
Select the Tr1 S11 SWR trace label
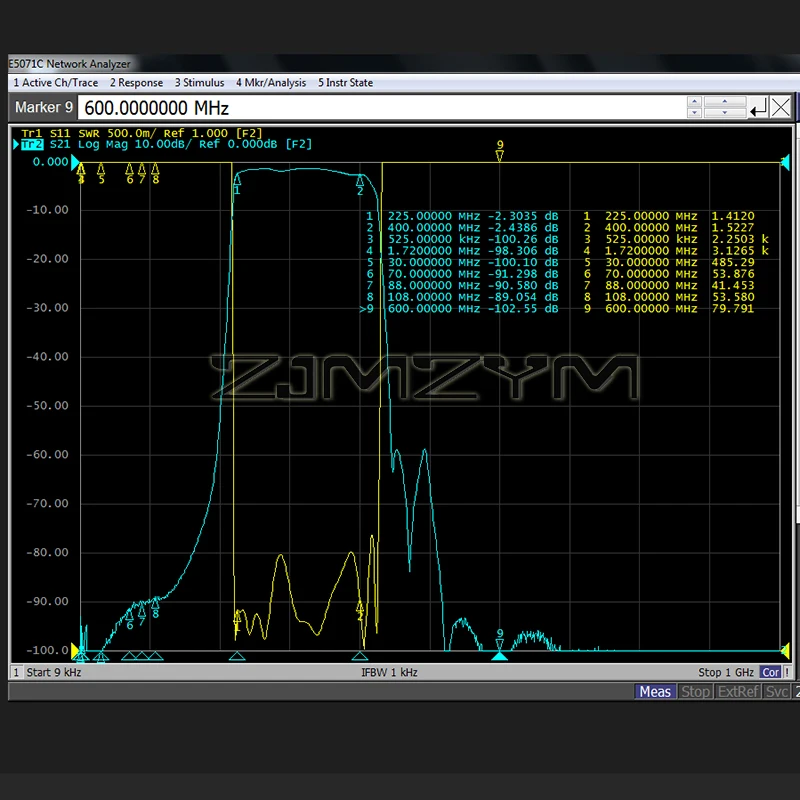(141, 133)
